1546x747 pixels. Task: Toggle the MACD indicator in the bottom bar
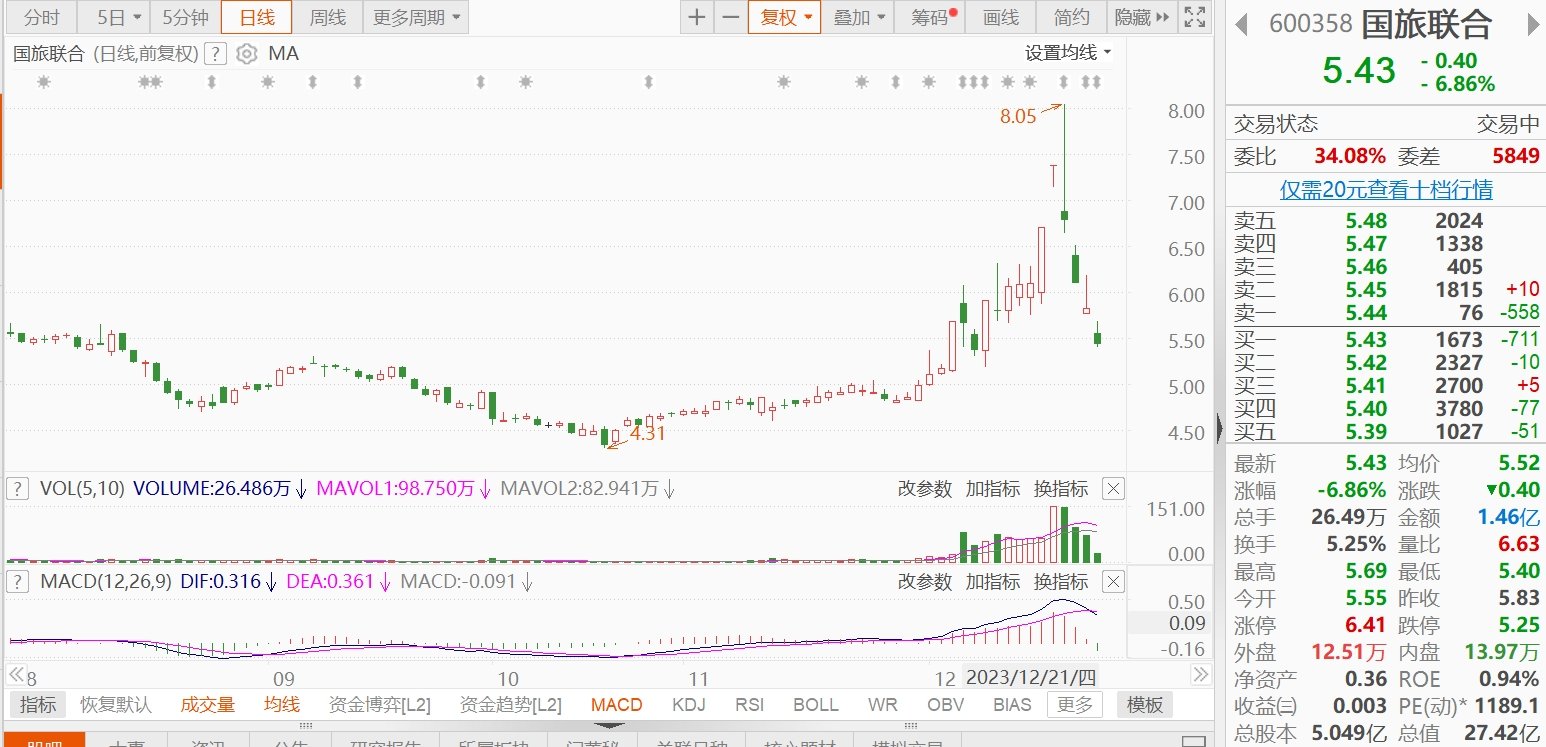pos(616,705)
